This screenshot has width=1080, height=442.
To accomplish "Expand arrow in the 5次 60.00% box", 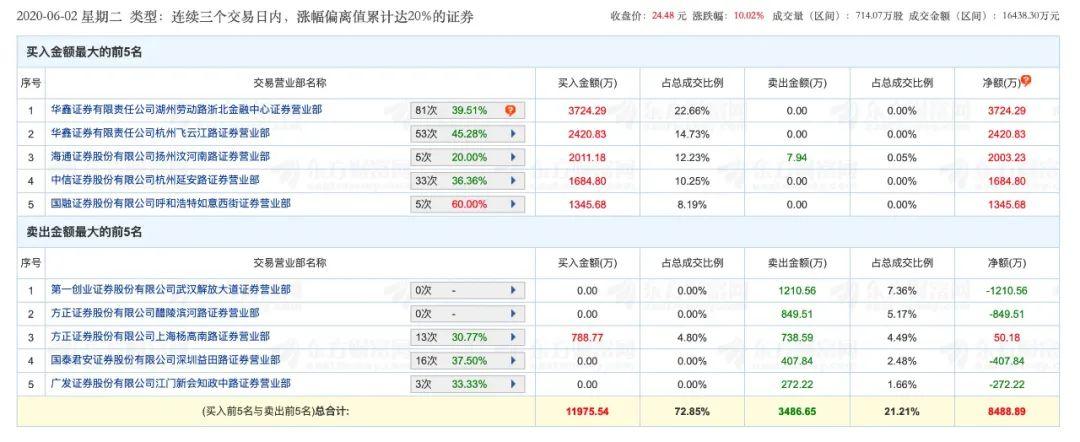I will (x=513, y=204).
